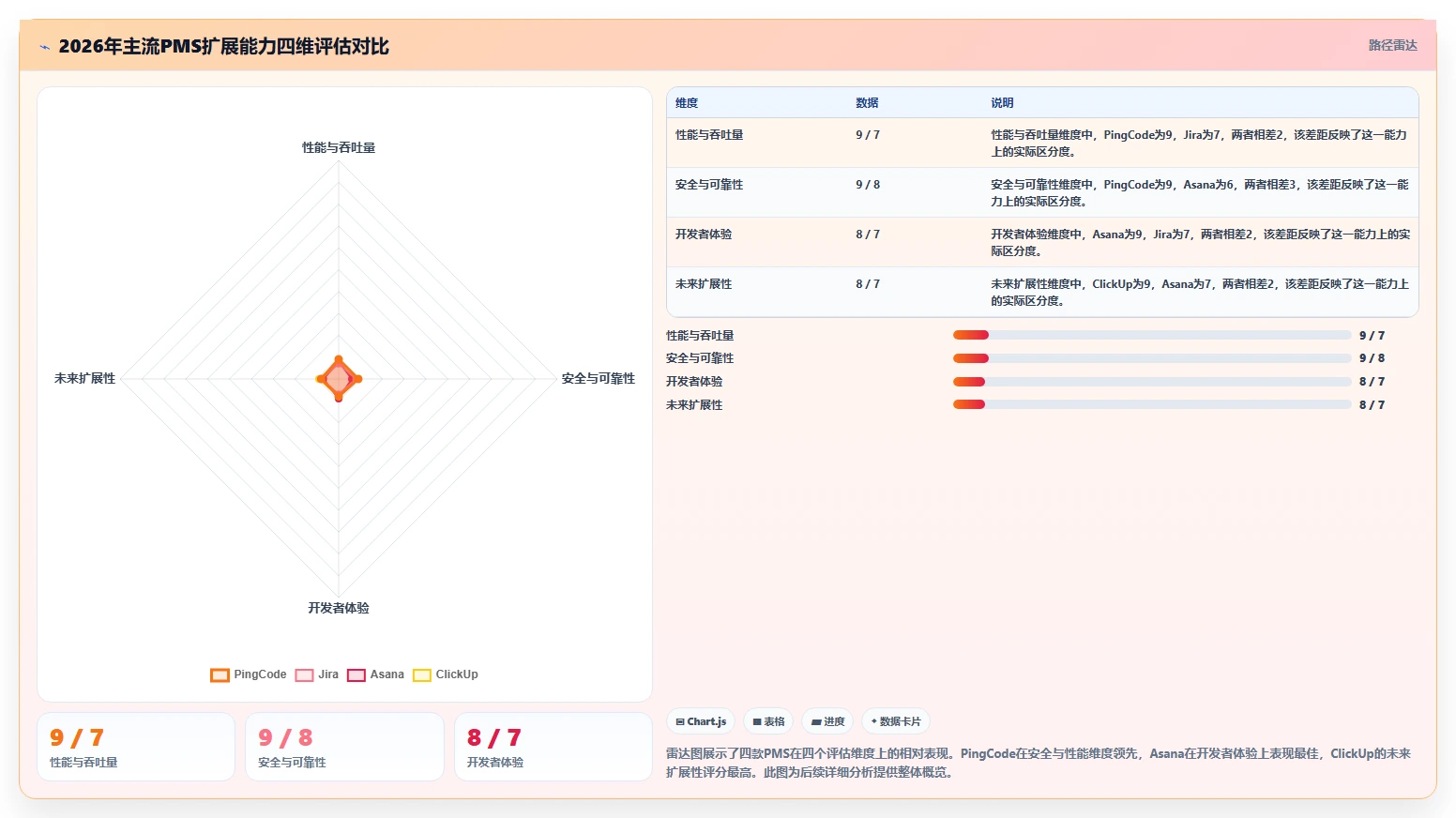Image resolution: width=1456 pixels, height=818 pixels.
Task: Open the 8 / 7 开发者体验 stat card
Action: coord(554,747)
